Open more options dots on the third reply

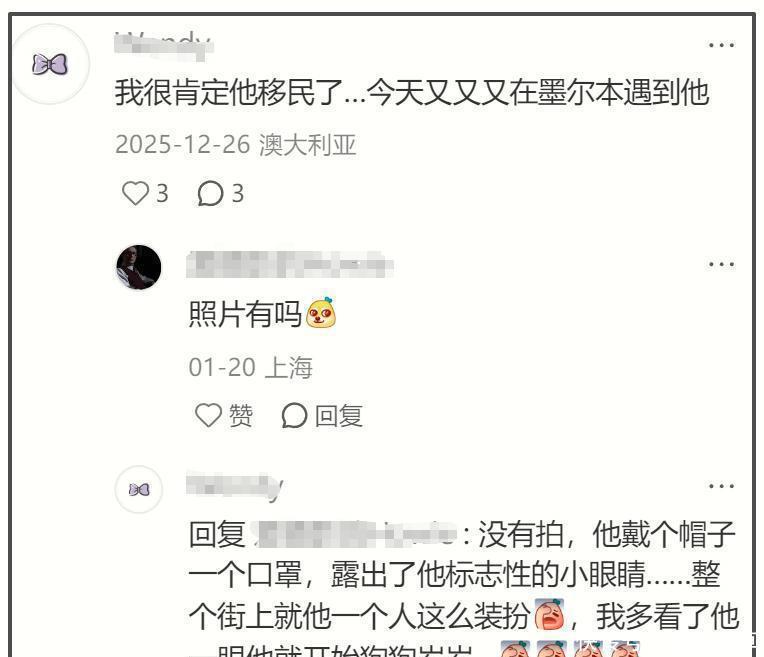coord(721,486)
